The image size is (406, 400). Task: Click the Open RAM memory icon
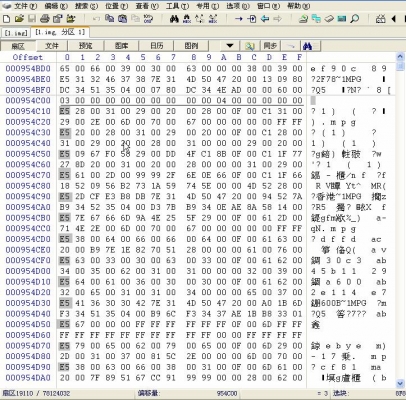[x=342, y=19]
